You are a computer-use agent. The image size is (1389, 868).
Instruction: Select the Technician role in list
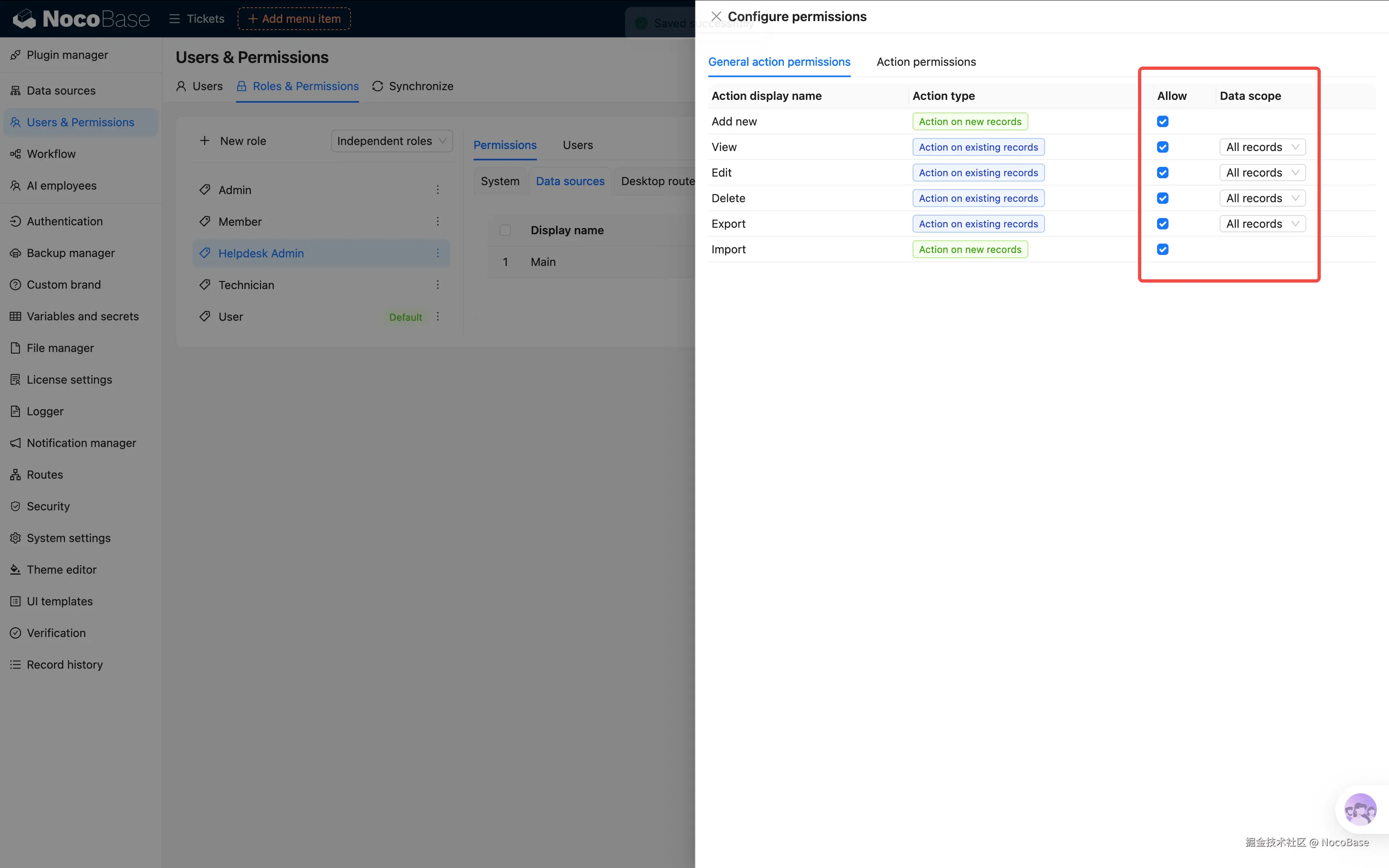247,285
